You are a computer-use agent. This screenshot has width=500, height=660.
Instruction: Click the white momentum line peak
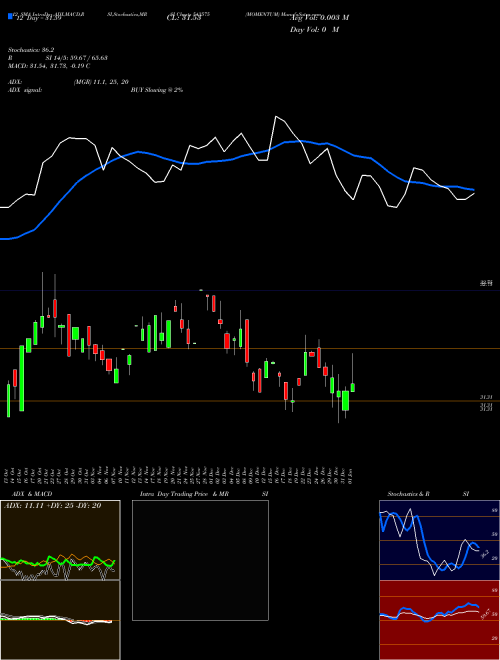[x=276, y=117]
